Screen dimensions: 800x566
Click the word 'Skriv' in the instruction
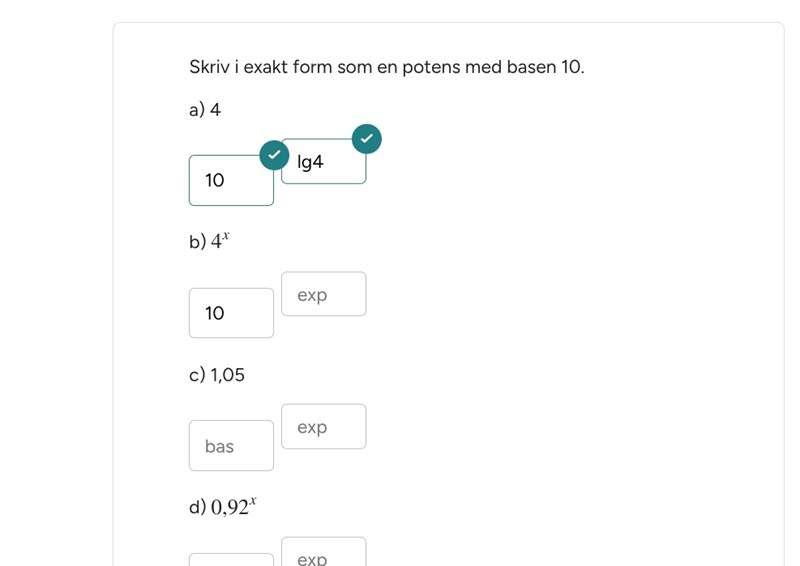209,67
